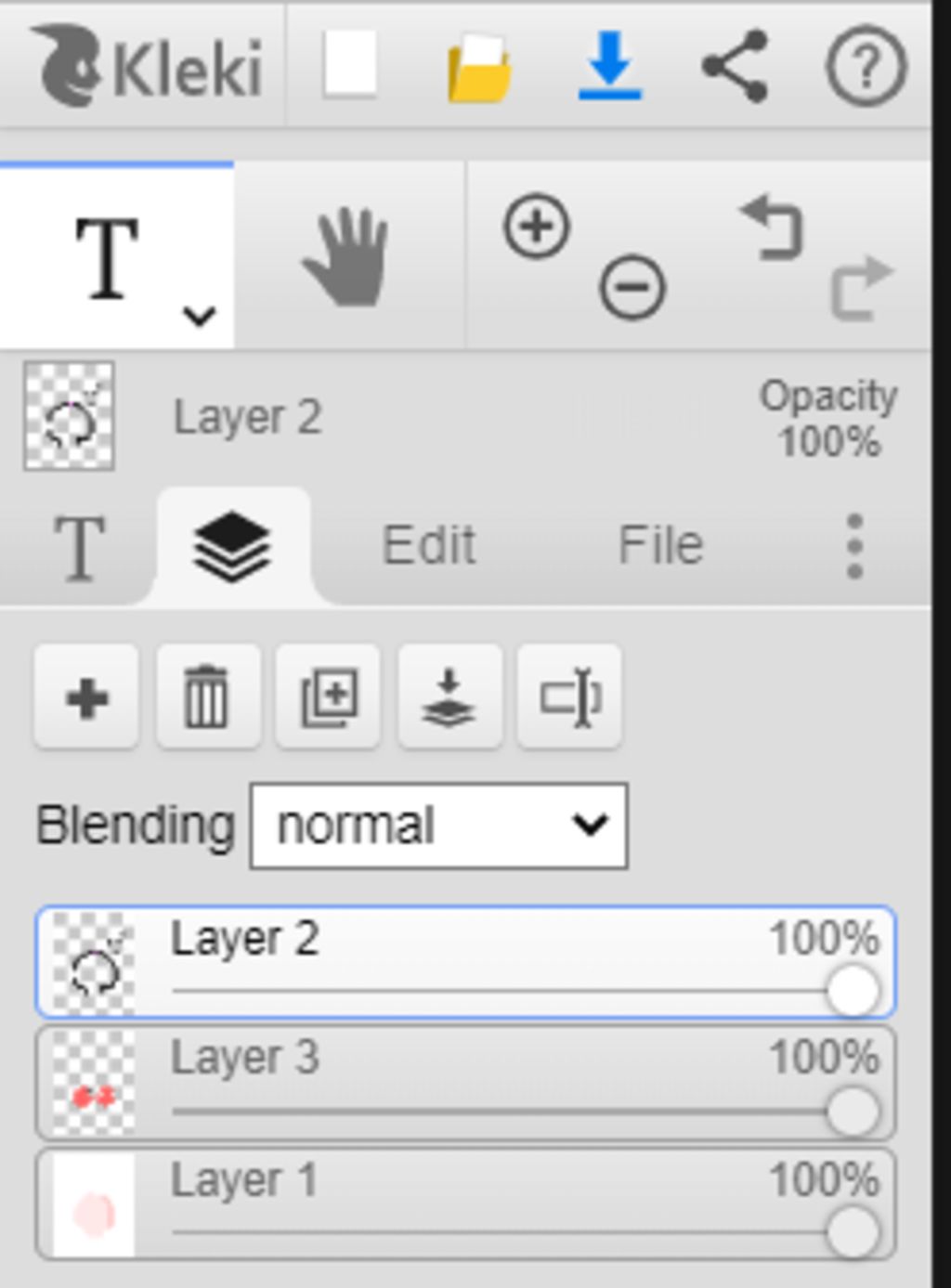The width and height of the screenshot is (951, 1288).
Task: Open the three-dot more options menu
Action: [855, 546]
